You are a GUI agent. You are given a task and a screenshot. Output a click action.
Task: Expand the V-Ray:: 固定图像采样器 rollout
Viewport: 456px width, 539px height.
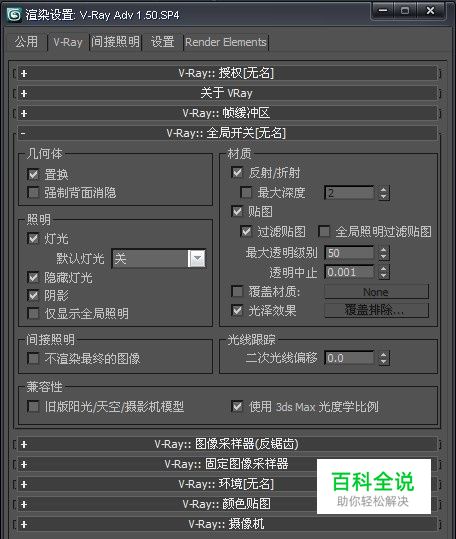(x=226, y=464)
